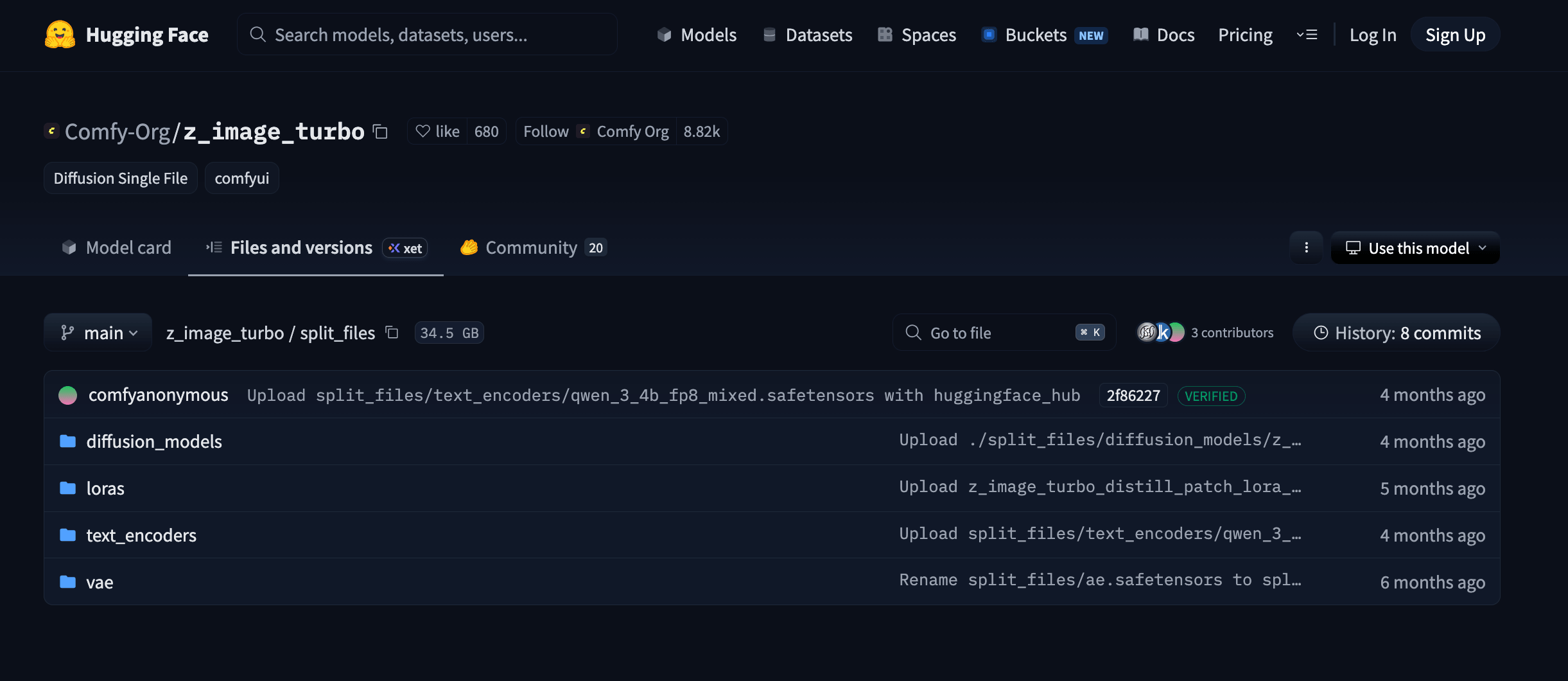
Task: Copy the split_files path icon
Action: tap(392, 332)
